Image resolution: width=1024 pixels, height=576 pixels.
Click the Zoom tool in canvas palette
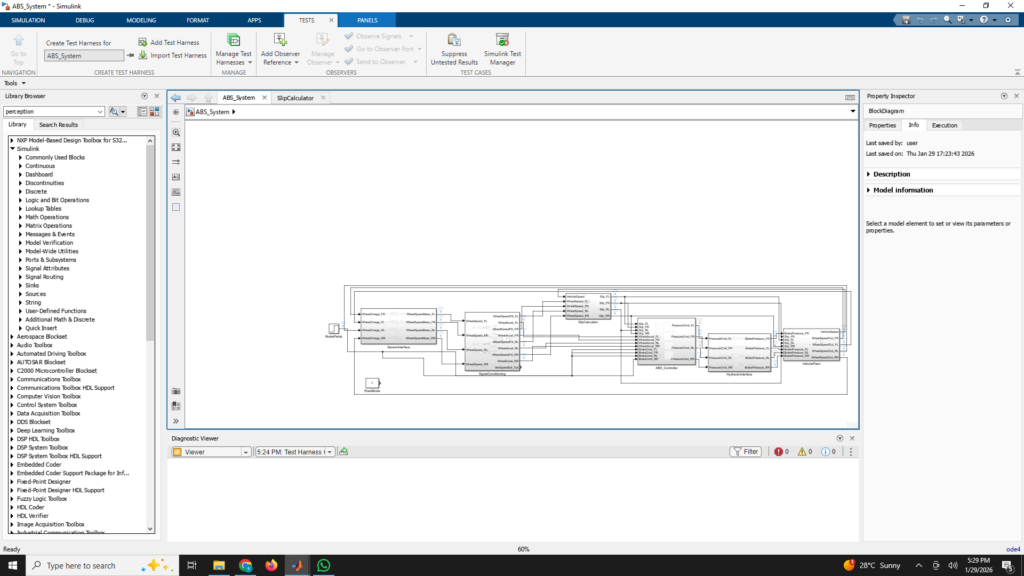(x=176, y=132)
